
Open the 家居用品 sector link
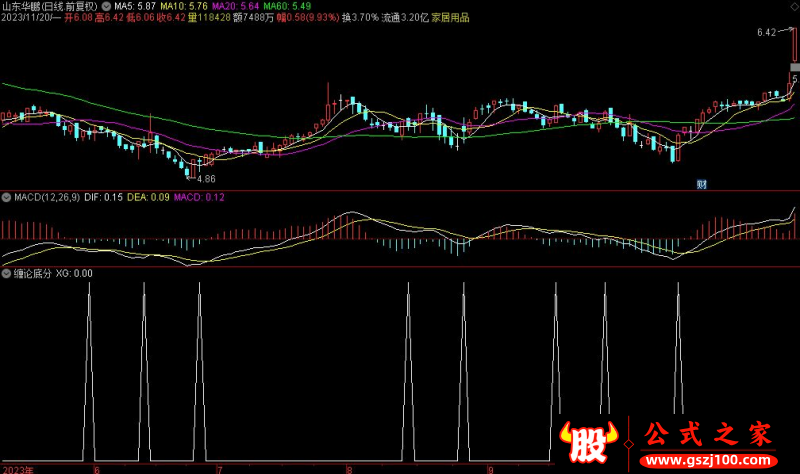450,18
